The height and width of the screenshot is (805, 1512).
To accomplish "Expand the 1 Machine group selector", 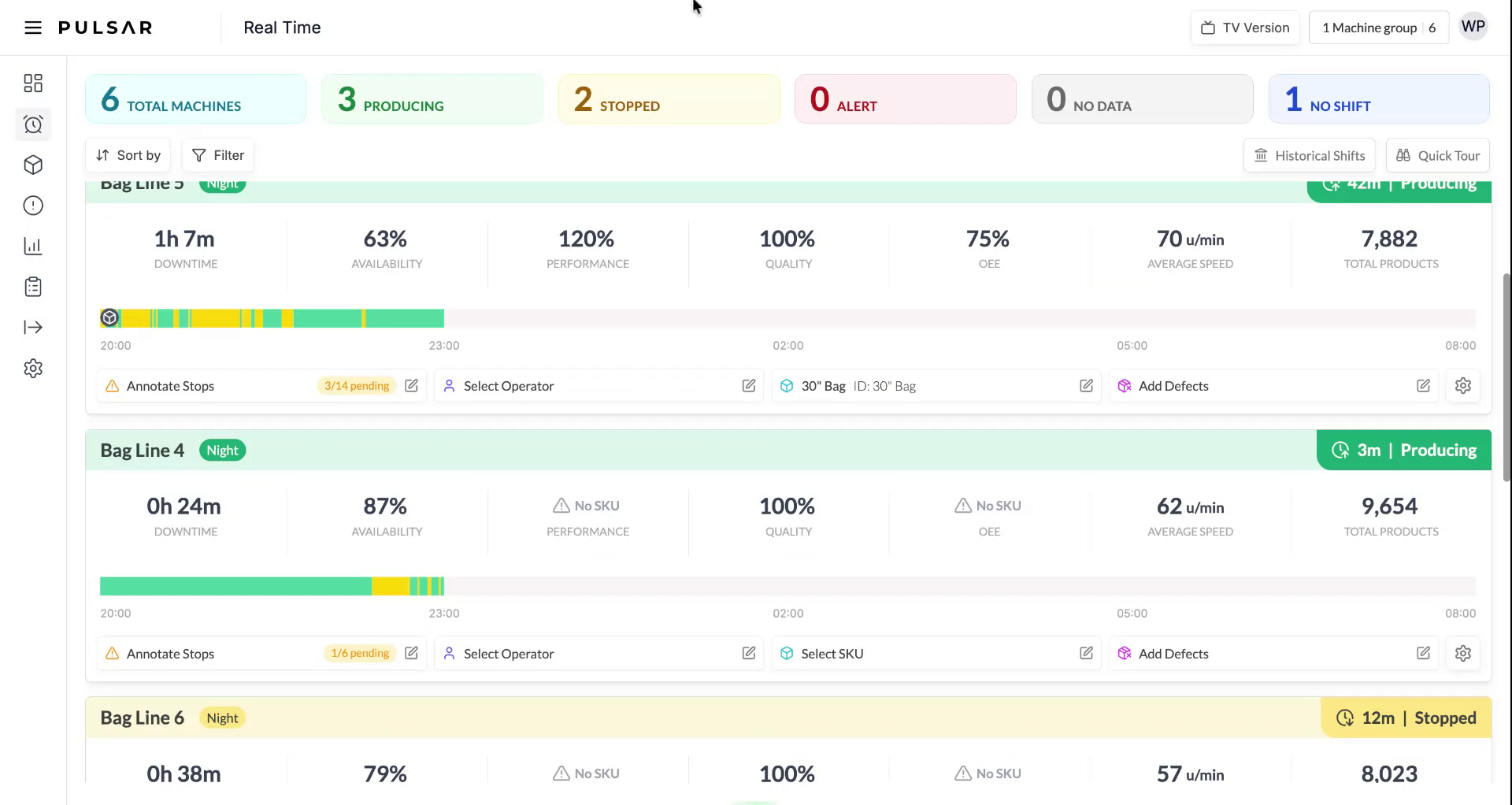I will pos(1378,28).
